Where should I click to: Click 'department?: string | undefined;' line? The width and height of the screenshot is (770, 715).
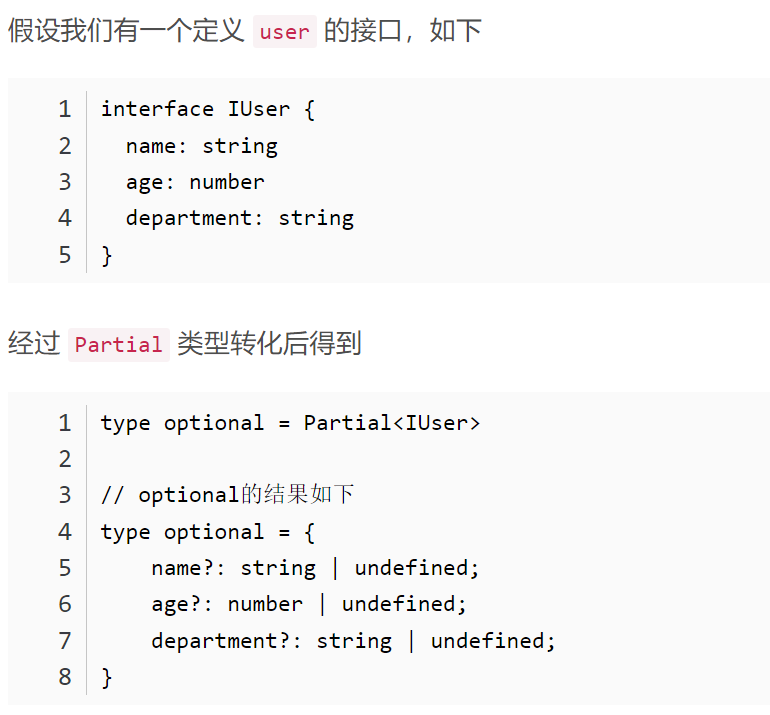click(x=354, y=641)
